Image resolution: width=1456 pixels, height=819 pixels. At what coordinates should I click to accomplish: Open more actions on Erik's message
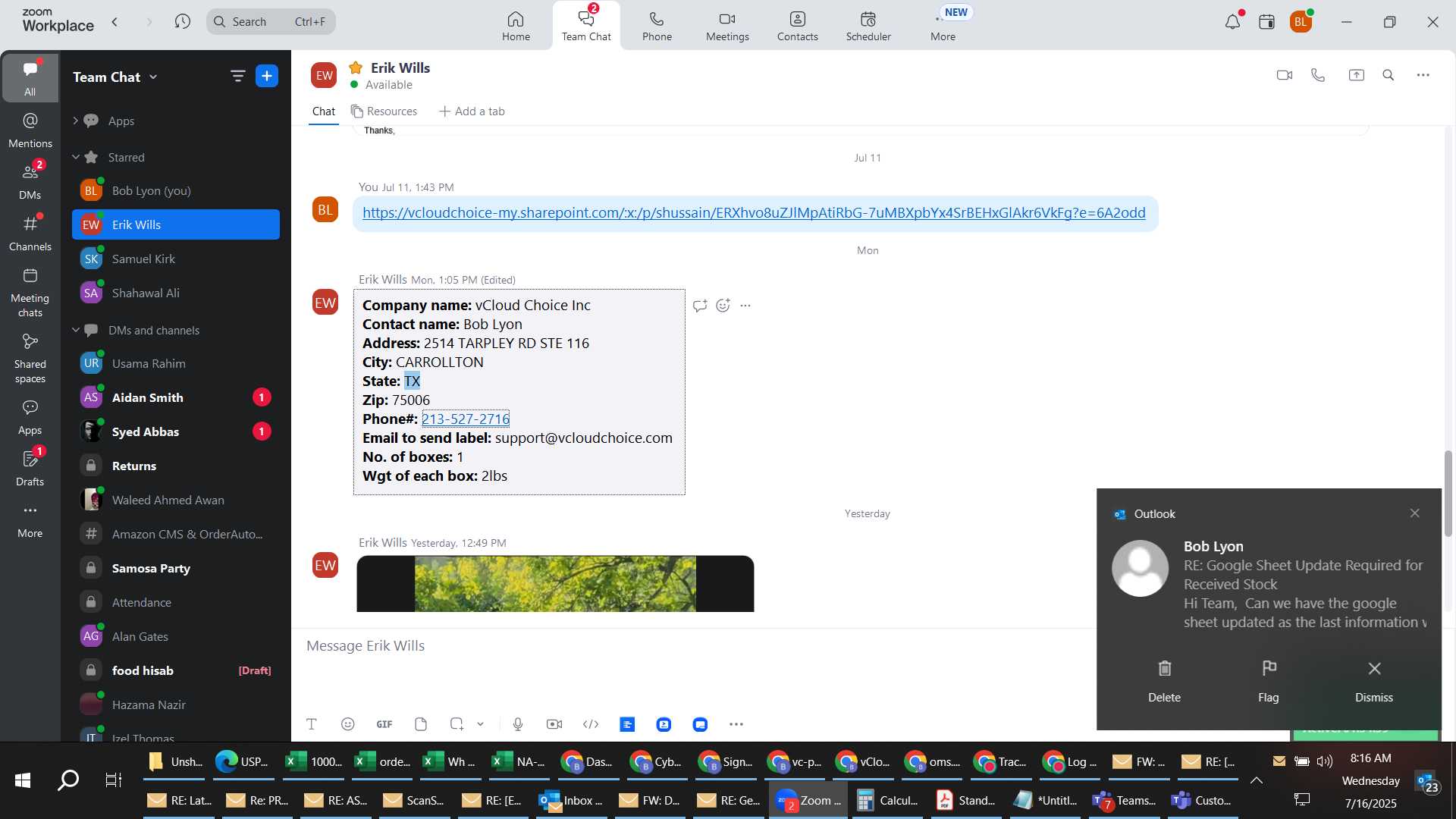pyautogui.click(x=745, y=306)
